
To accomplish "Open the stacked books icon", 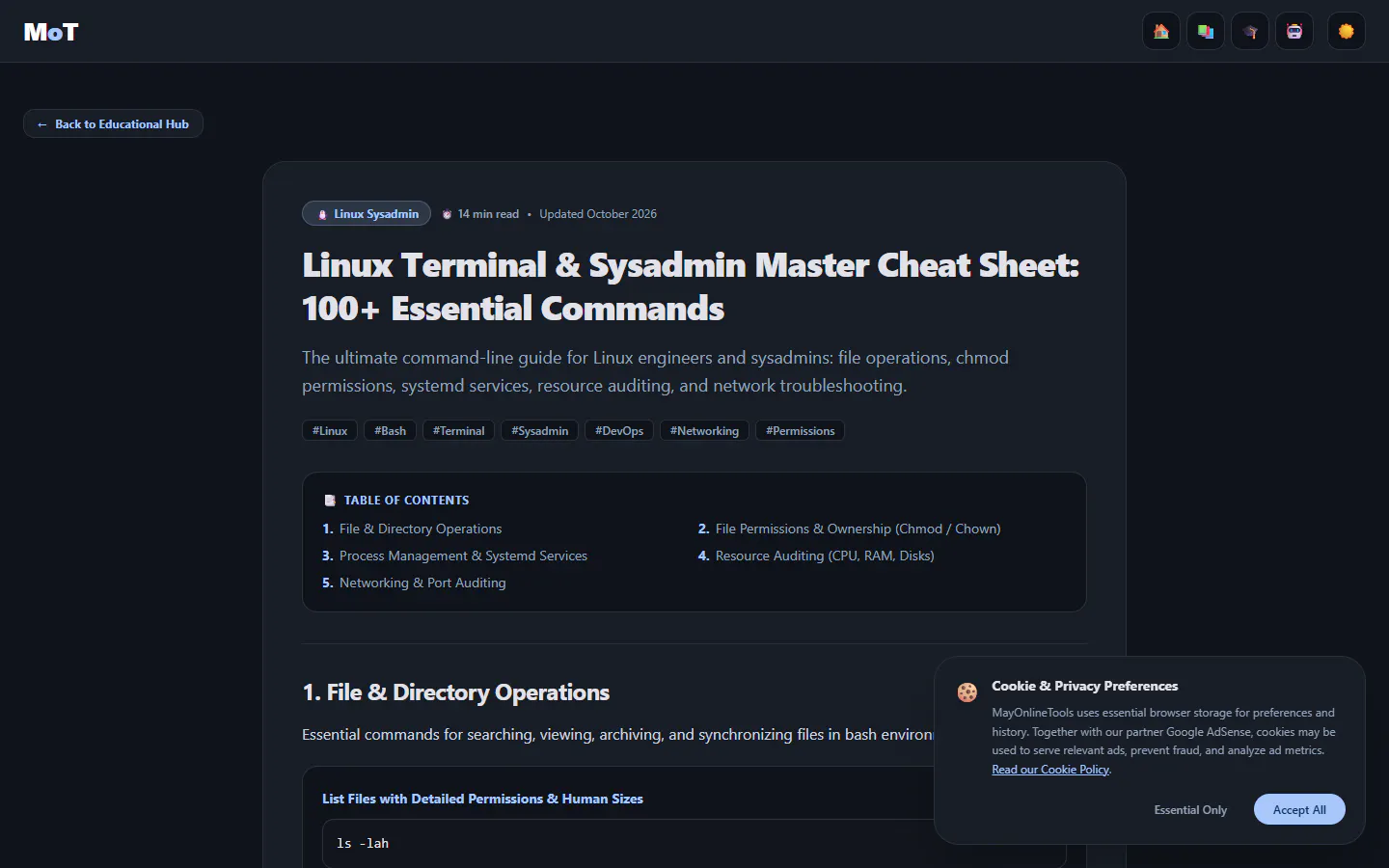I will point(1206,31).
